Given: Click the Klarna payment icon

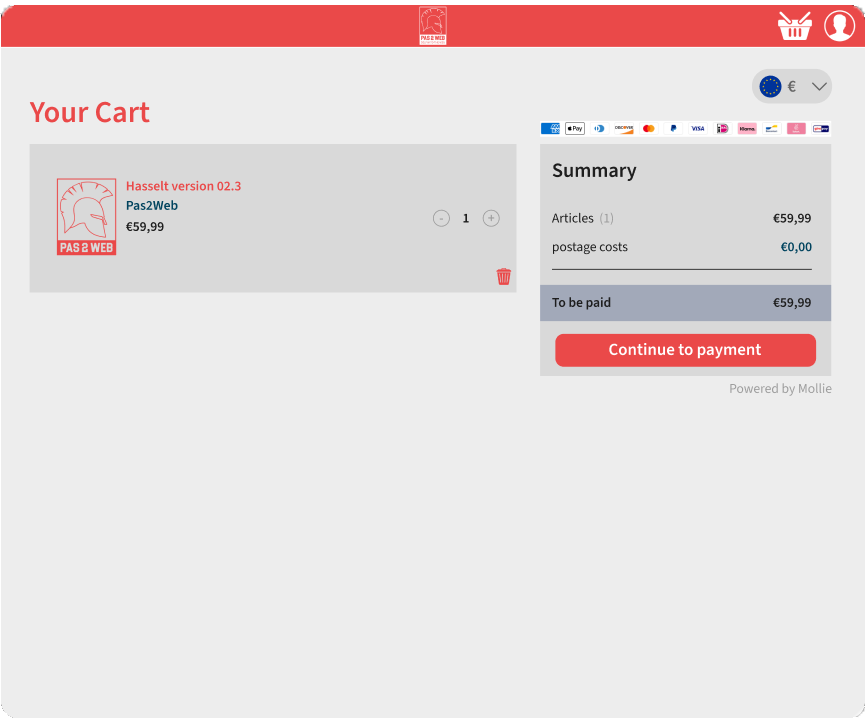Looking at the screenshot, I should click(x=747, y=129).
